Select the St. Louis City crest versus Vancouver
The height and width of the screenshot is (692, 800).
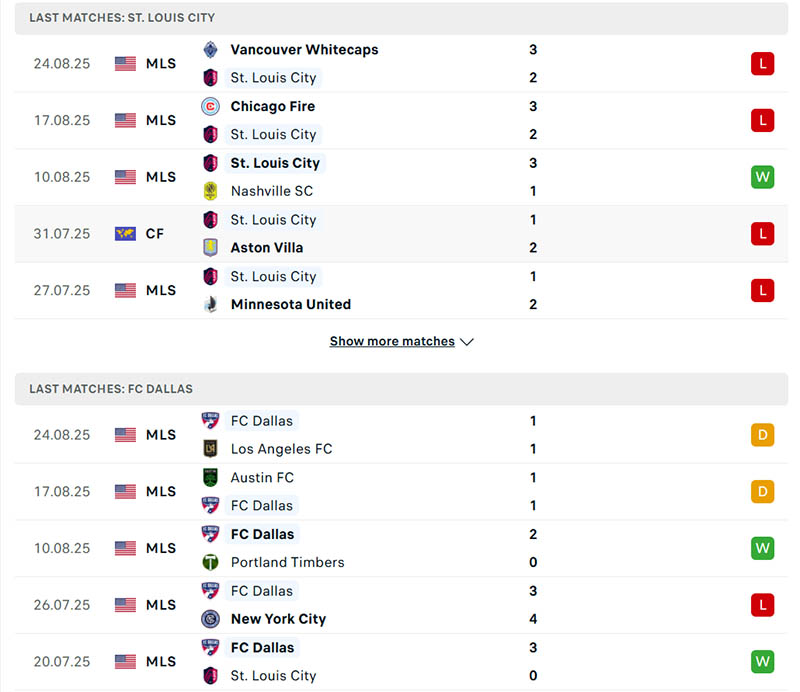[x=211, y=77]
